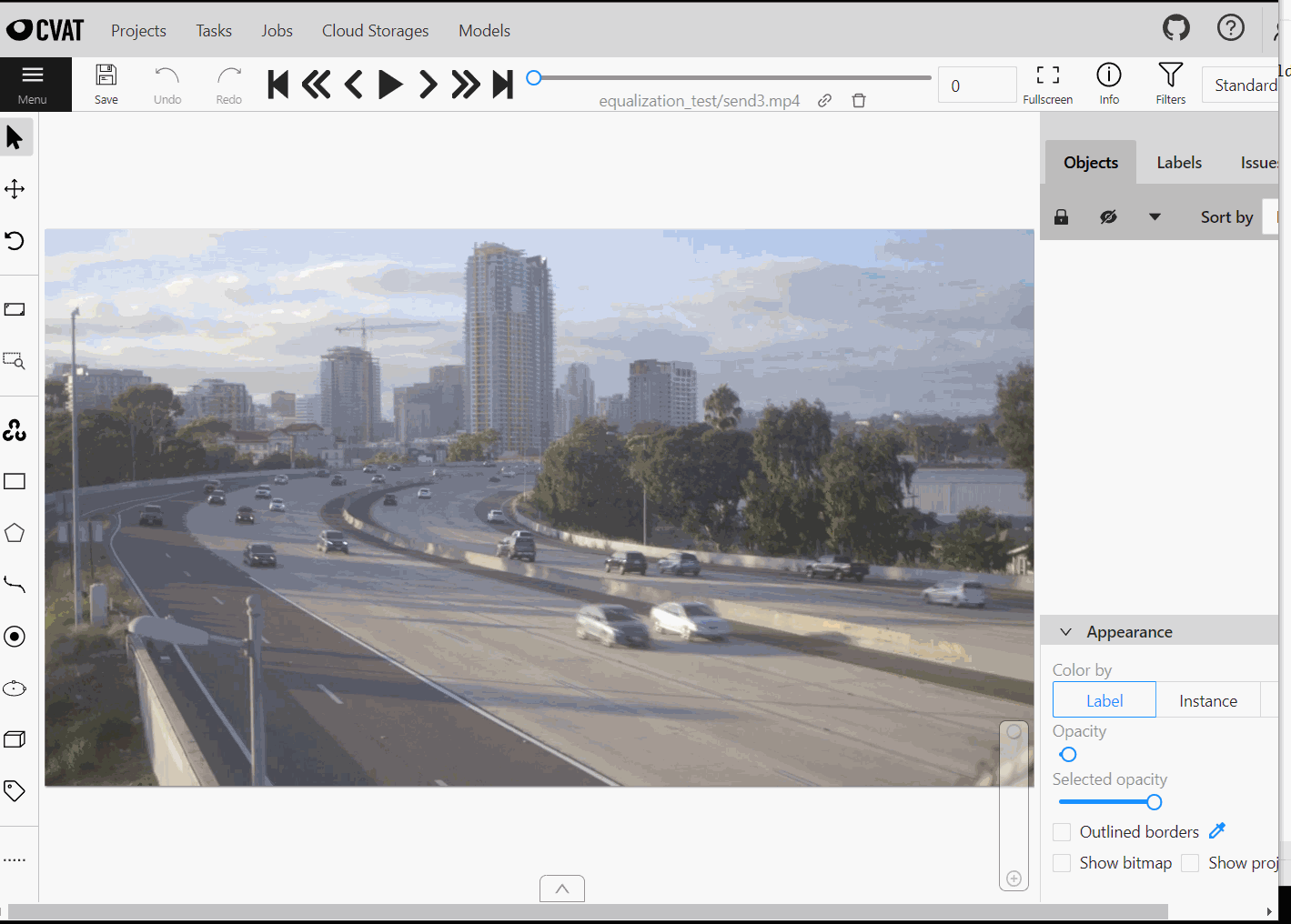Viewport: 1291px width, 924px height.
Task: Delete the current frame
Action: point(859,101)
